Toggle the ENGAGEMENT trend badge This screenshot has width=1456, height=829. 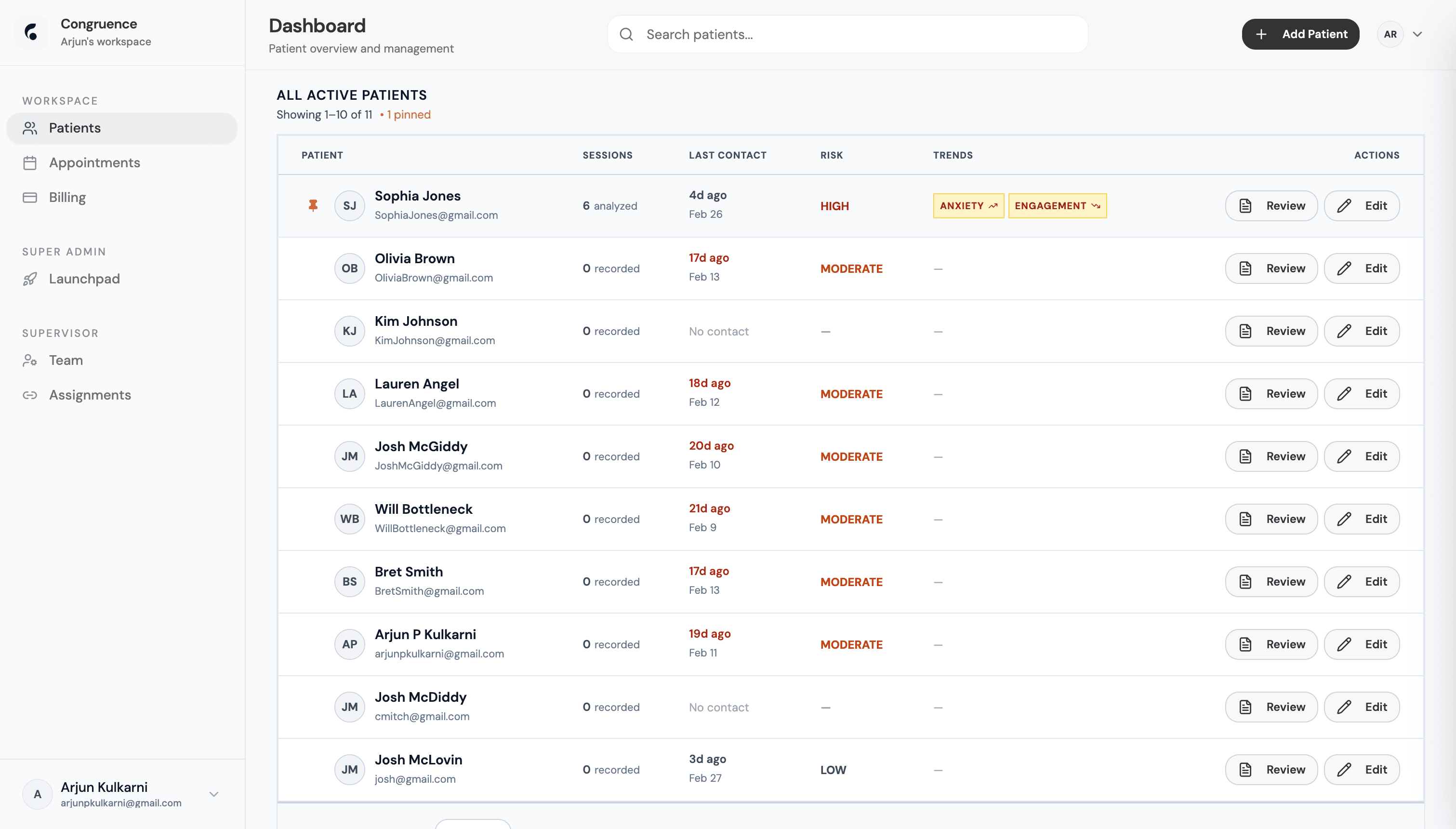pyautogui.click(x=1057, y=205)
